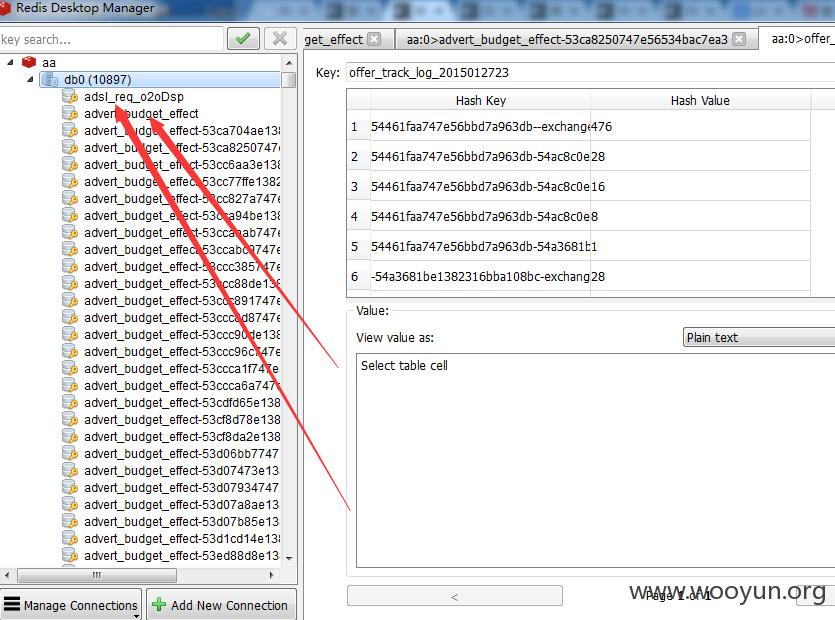835x620 pixels.
Task: Select key advert_budget_effect-53cf8d78e138
Action: (x=182, y=420)
